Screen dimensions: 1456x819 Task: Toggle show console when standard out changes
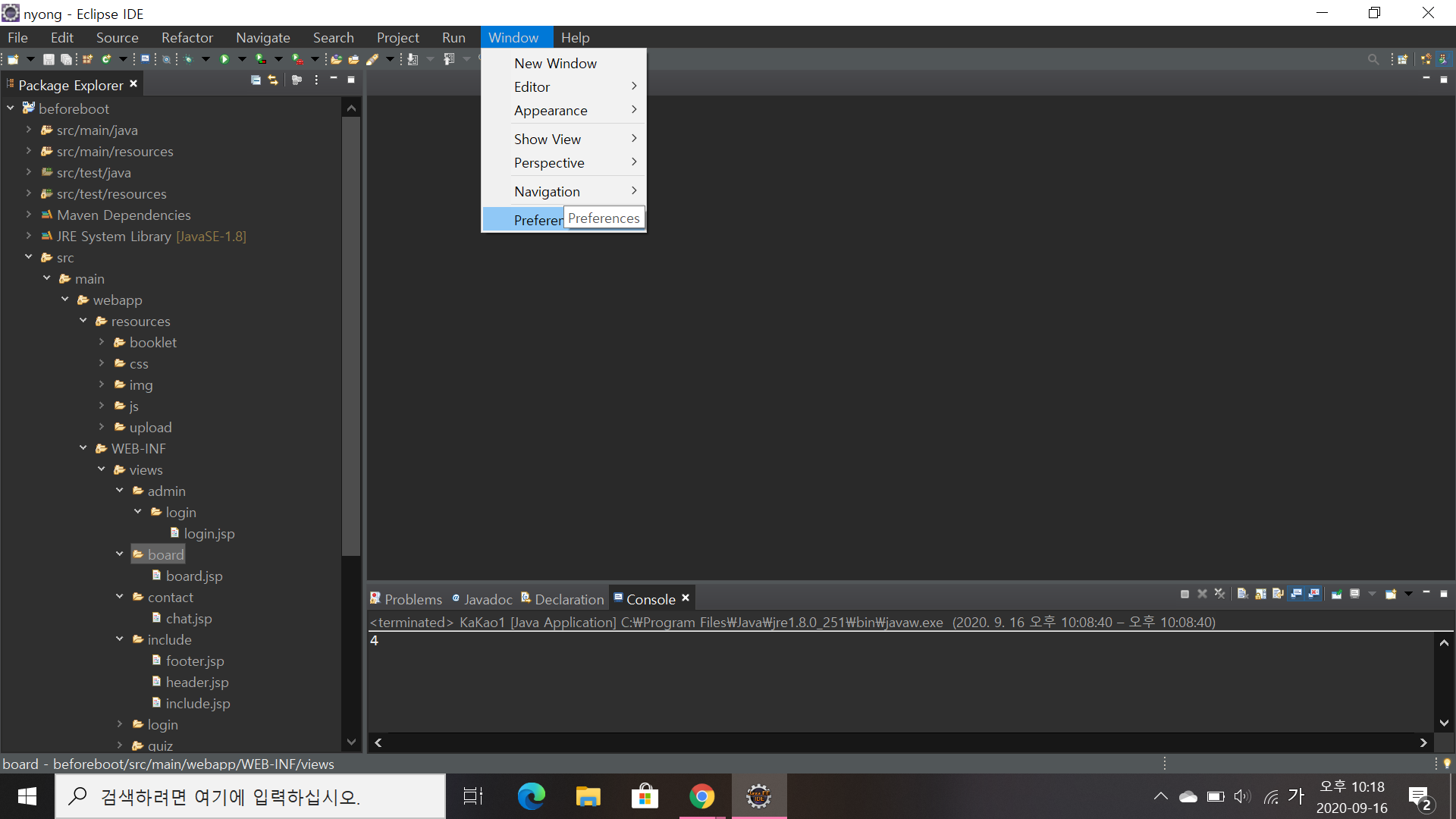pos(1296,594)
